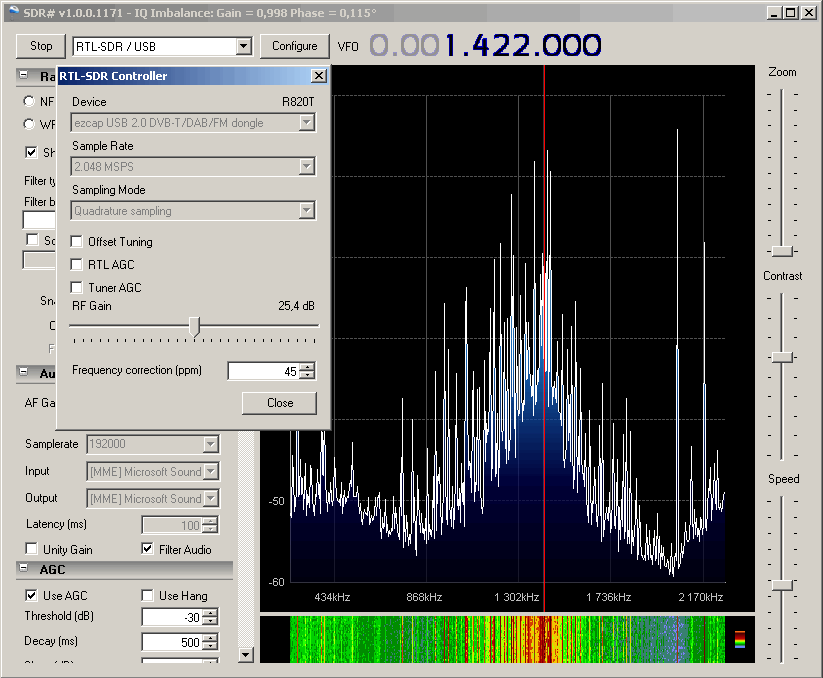Click the Zoom slider handle
Viewport: 823px width, 678px height.
click(782, 251)
